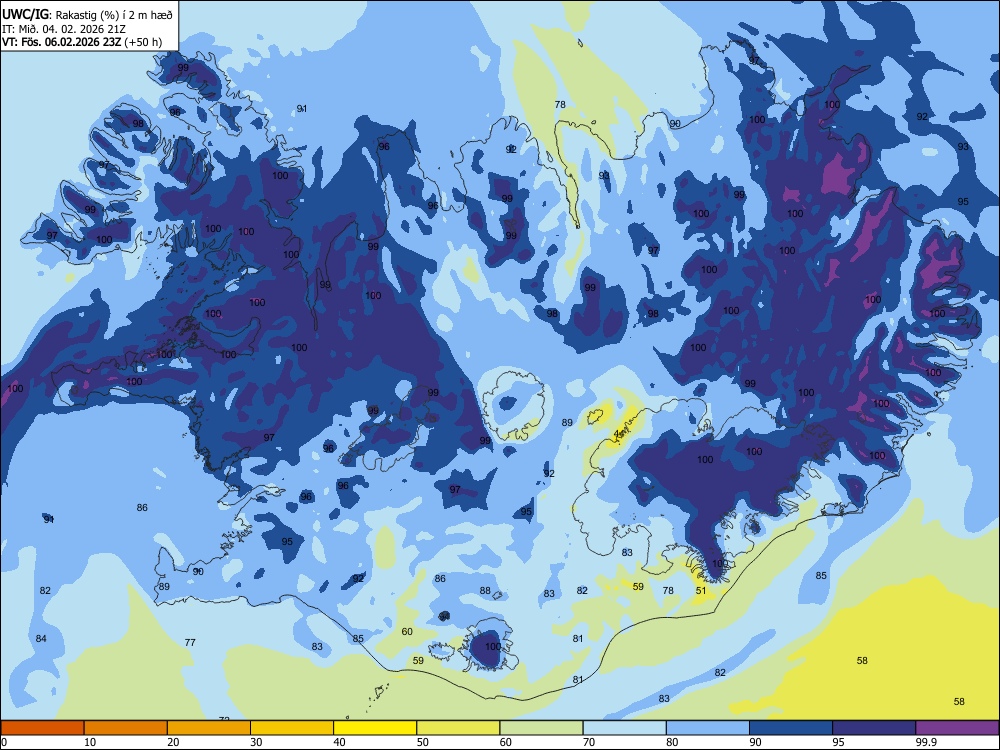The height and width of the screenshot is (750, 1000).
Task: Click the humidity value 84 on the map
Action: point(41,638)
